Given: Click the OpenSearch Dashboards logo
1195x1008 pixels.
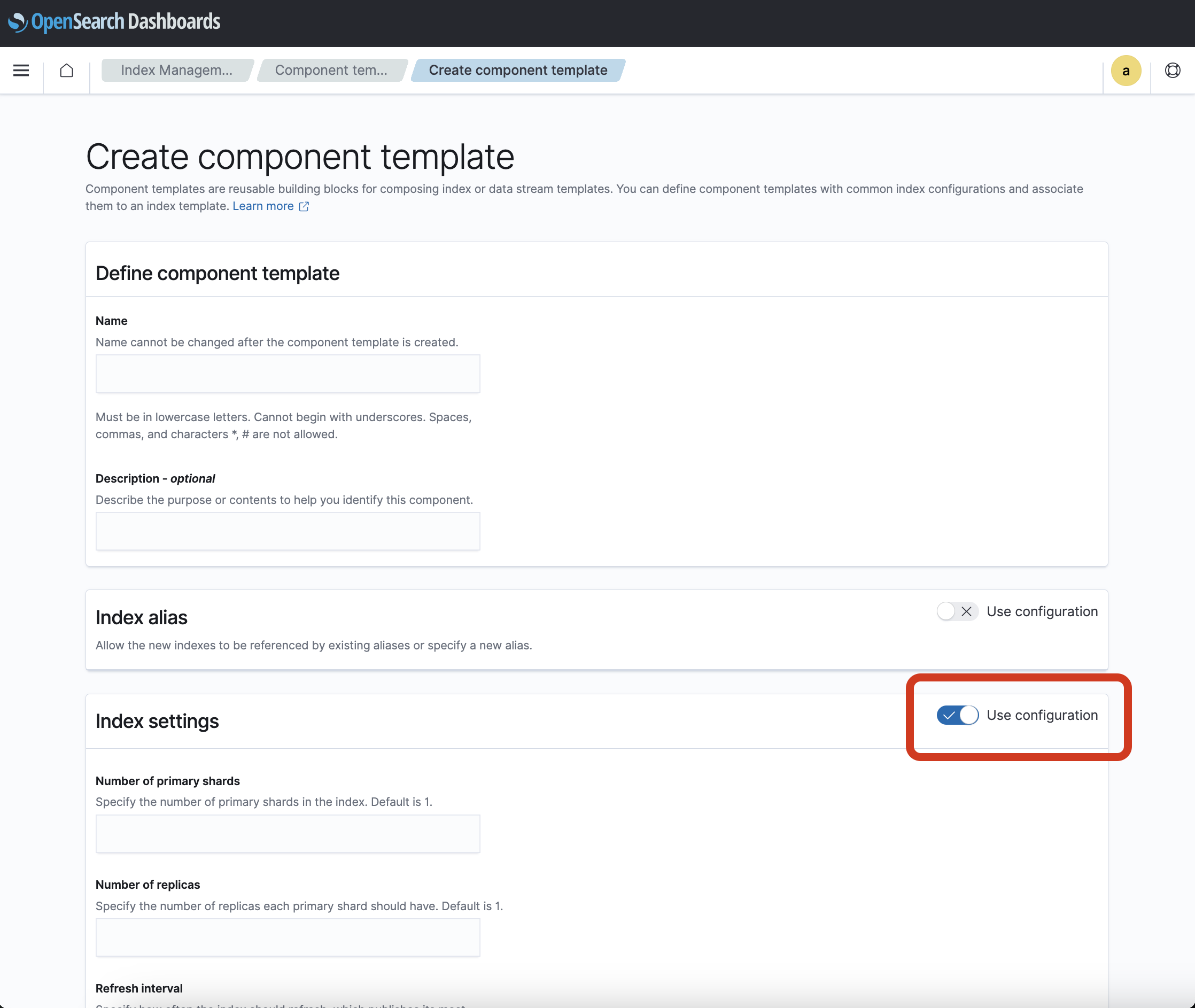Looking at the screenshot, I should [114, 22].
